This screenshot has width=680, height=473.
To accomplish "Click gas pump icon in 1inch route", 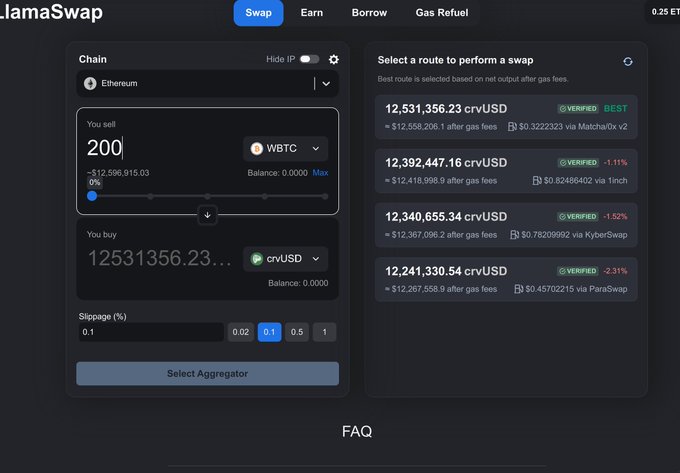I will [537, 180].
